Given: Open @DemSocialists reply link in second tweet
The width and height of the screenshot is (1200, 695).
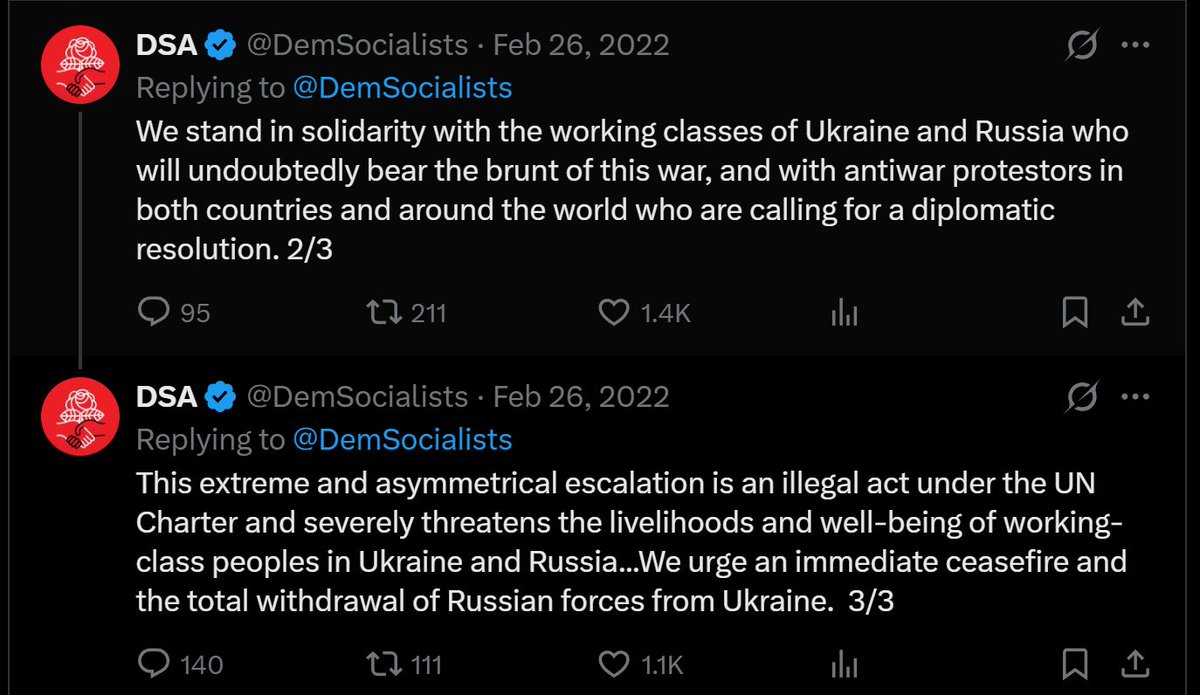Looking at the screenshot, I should click(402, 439).
